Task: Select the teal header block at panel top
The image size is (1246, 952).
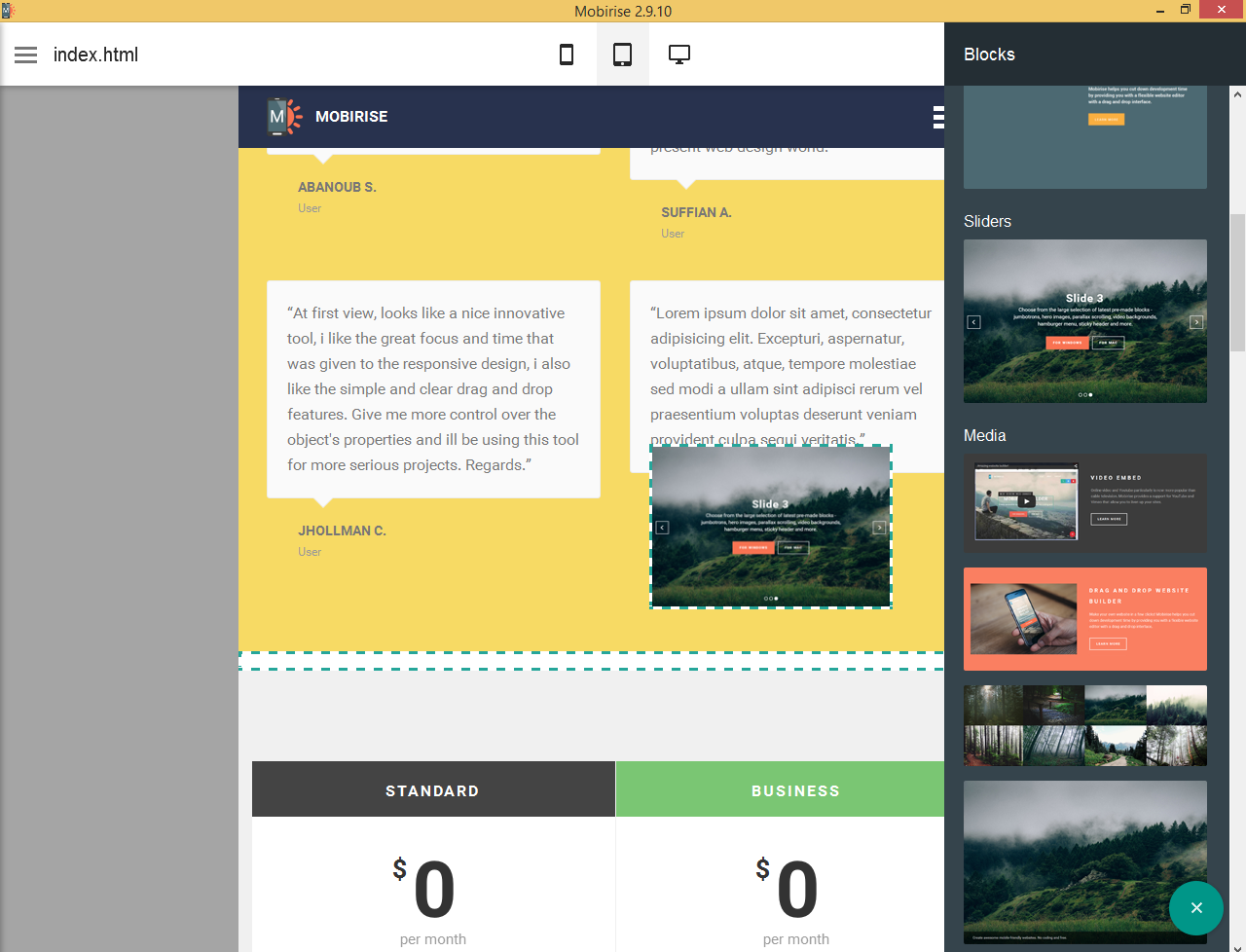Action: (x=1085, y=137)
